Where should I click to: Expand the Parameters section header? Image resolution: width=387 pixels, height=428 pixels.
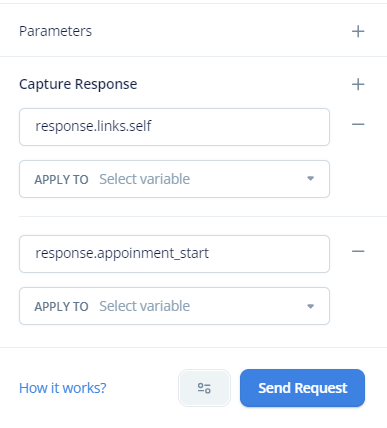click(192, 31)
